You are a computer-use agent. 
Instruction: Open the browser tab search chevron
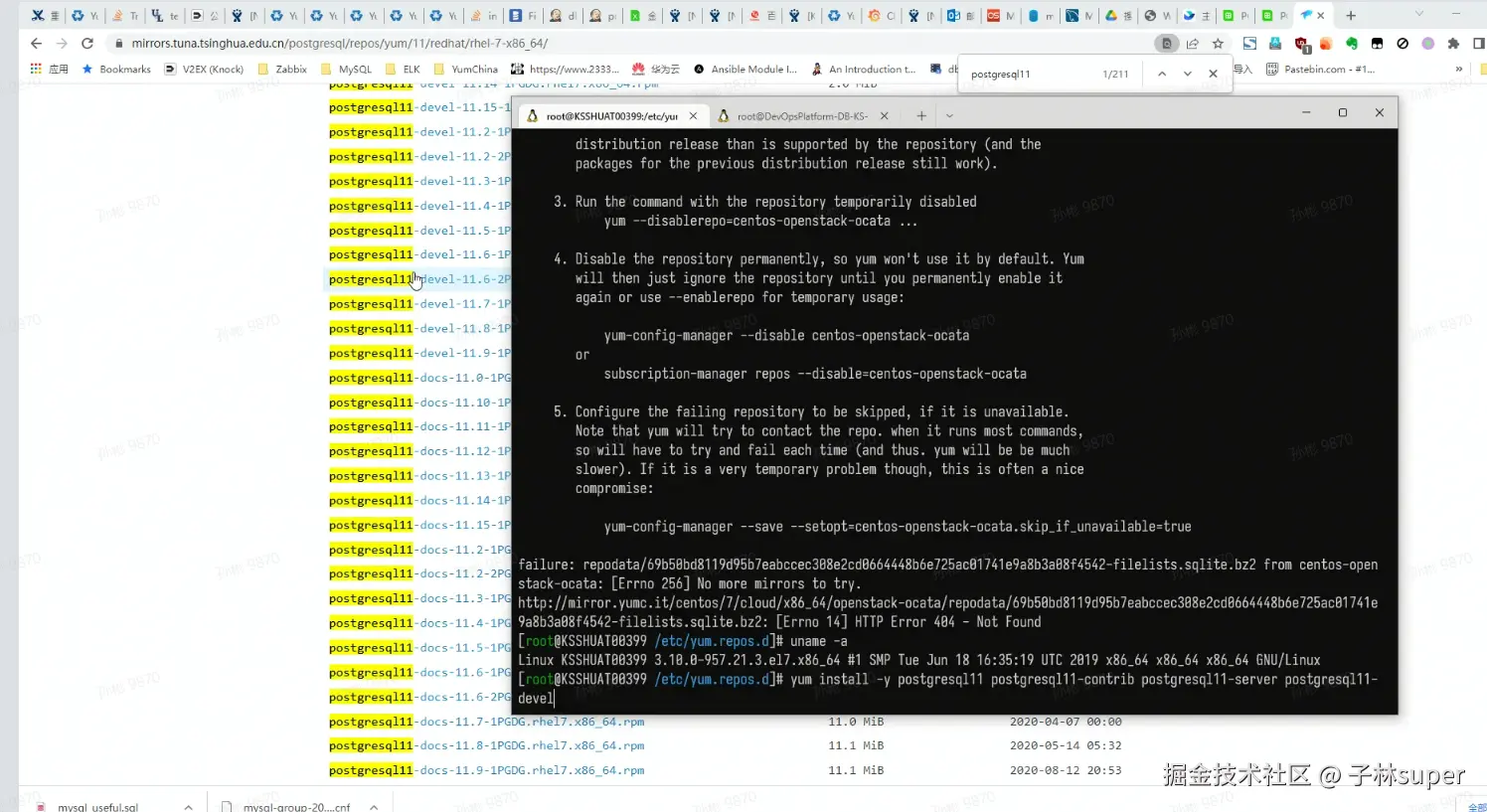click(x=1419, y=14)
